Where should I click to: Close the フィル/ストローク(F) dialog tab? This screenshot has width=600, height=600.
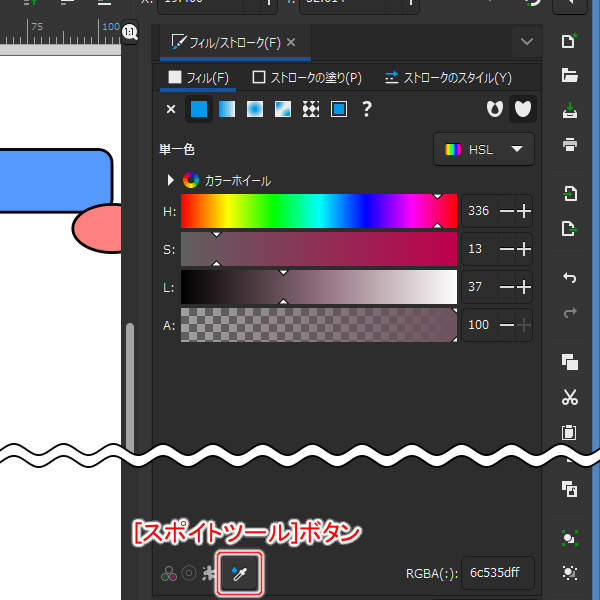point(291,42)
